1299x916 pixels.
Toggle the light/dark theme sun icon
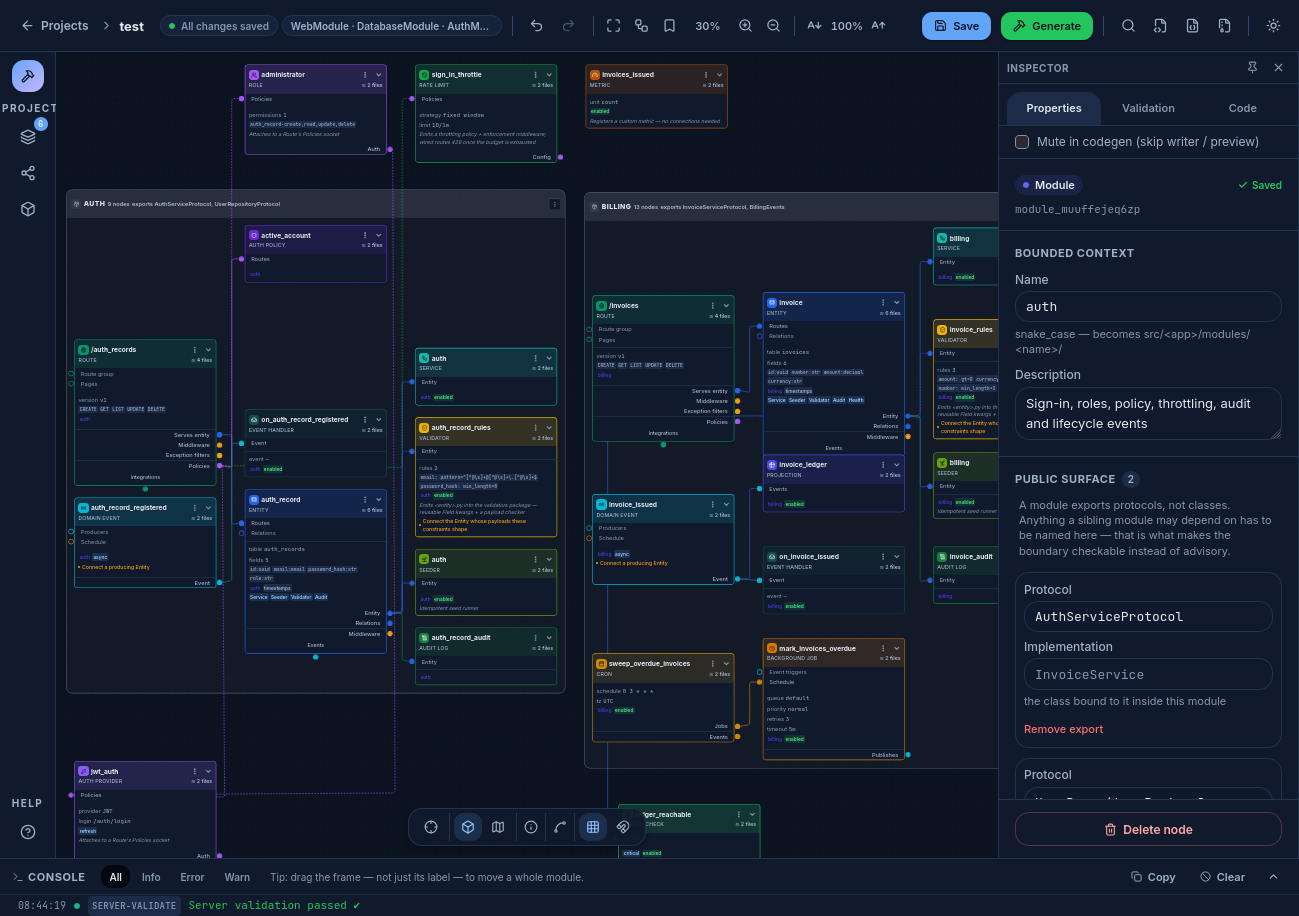click(1273, 26)
